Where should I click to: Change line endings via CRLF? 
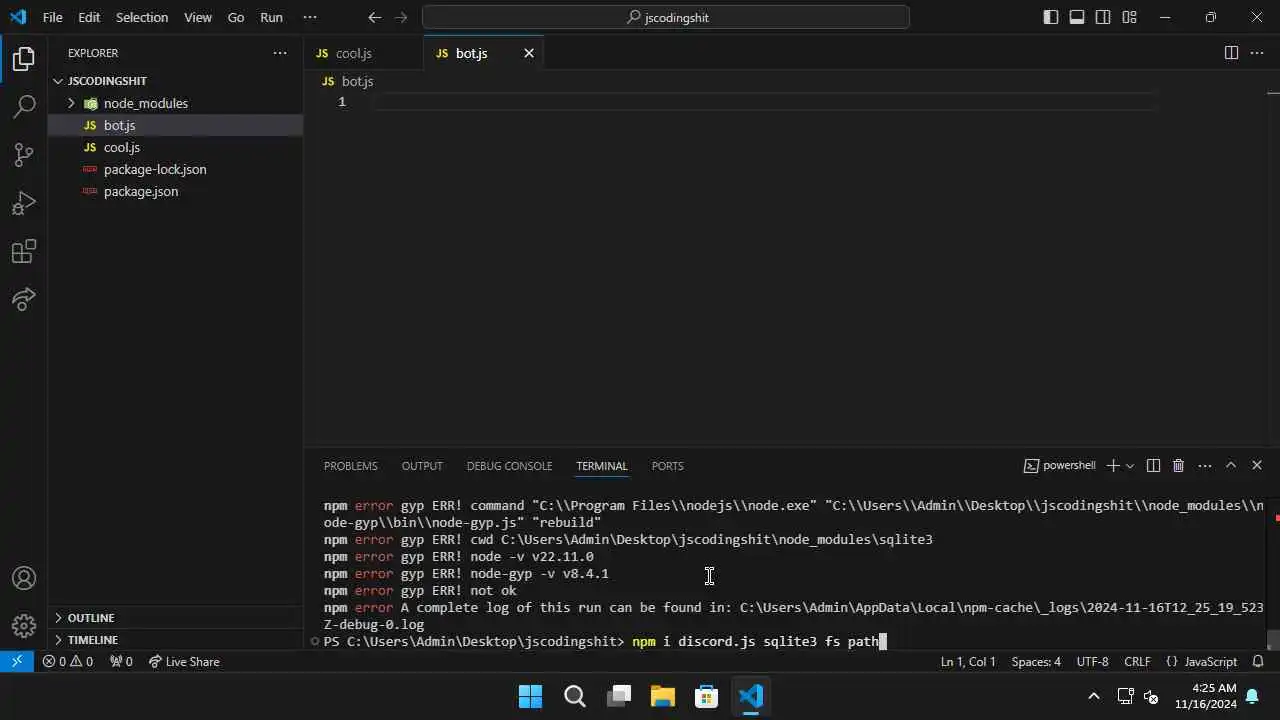(x=1137, y=662)
